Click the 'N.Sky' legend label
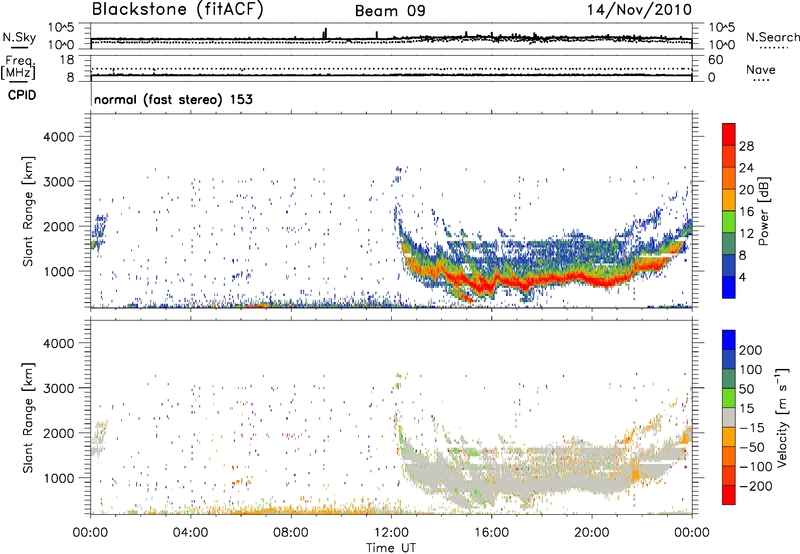 tap(19, 37)
